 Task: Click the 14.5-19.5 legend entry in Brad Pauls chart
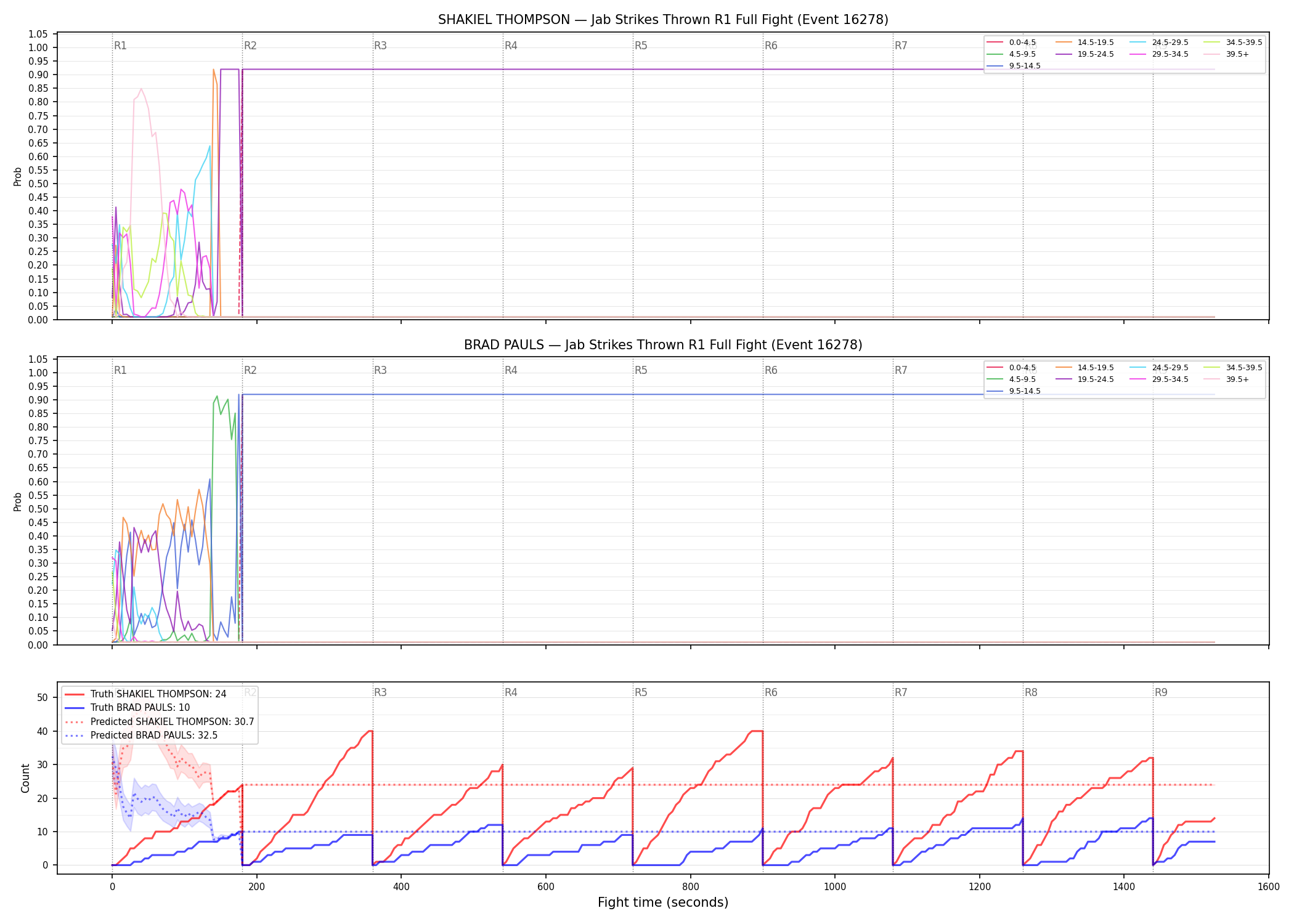[1084, 368]
